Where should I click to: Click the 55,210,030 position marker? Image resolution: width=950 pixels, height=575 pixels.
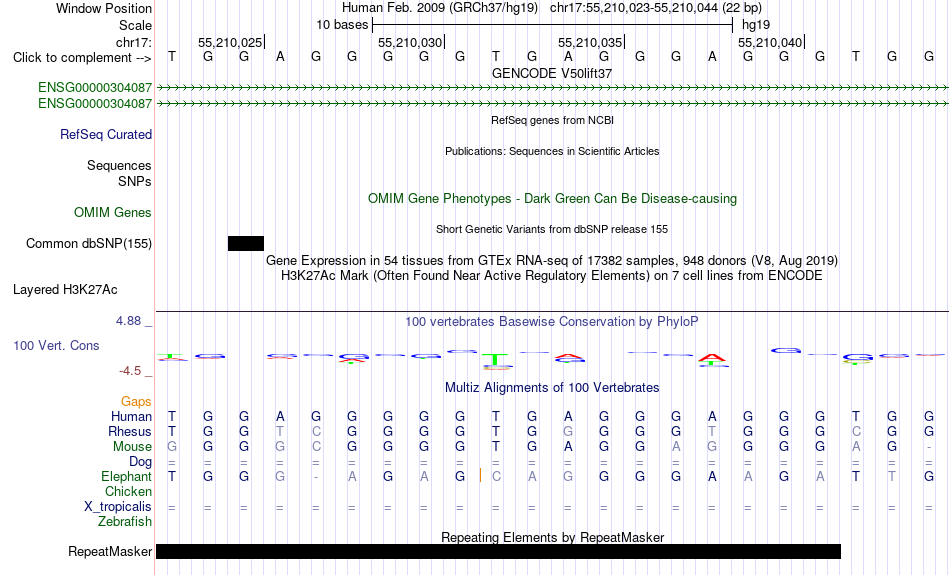[x=411, y=42]
